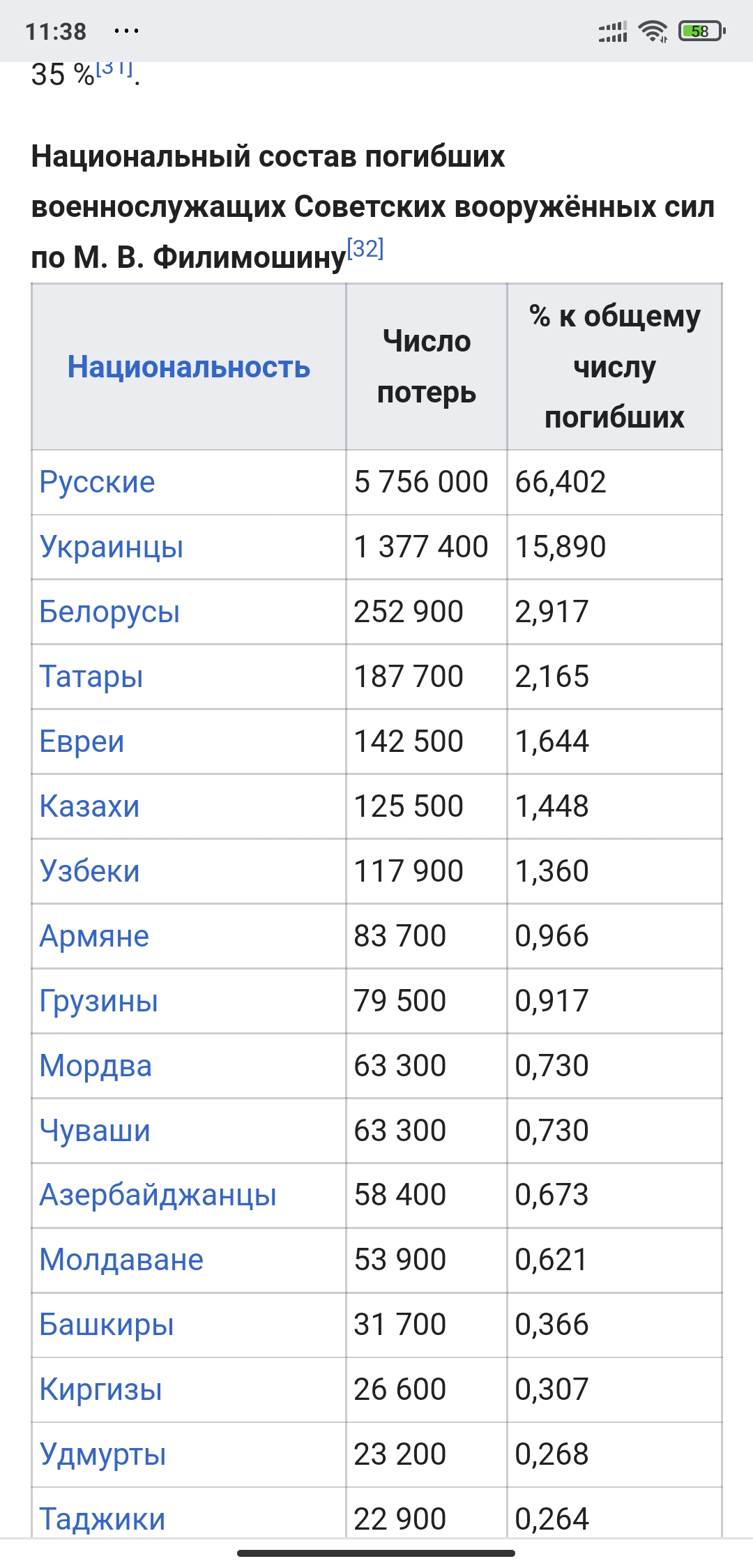Tap the bottom navigation gesture bar
Screen dimensions: 753x1568
tap(376, 1553)
